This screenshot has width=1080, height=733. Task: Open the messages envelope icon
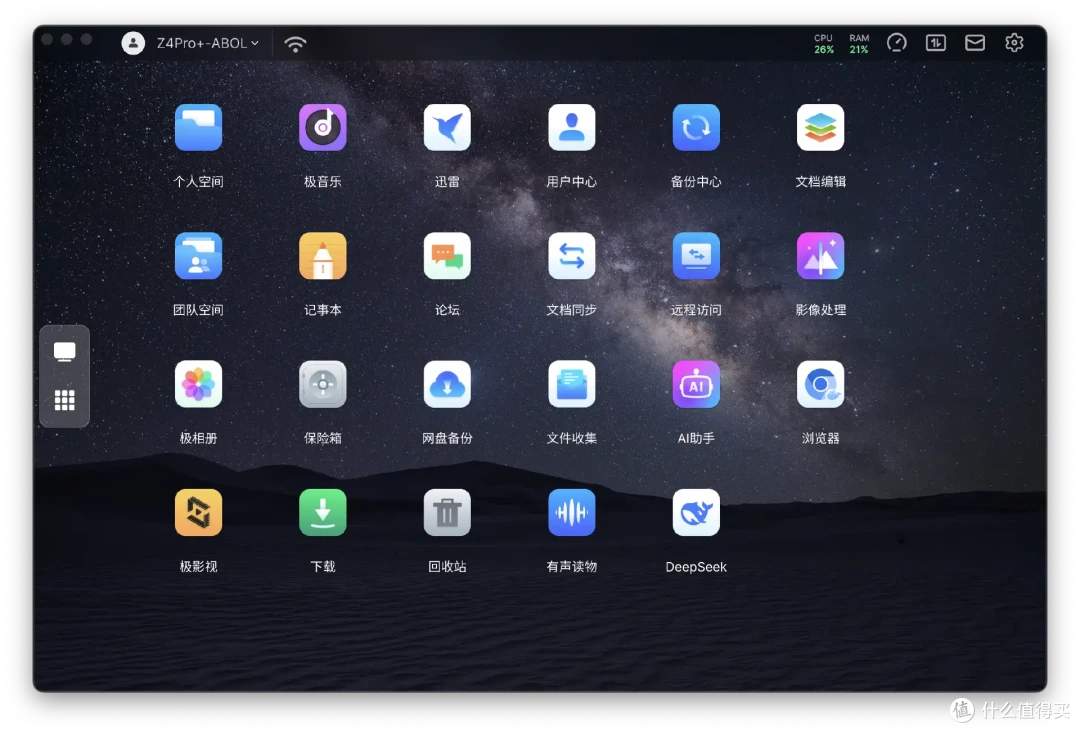click(x=975, y=43)
